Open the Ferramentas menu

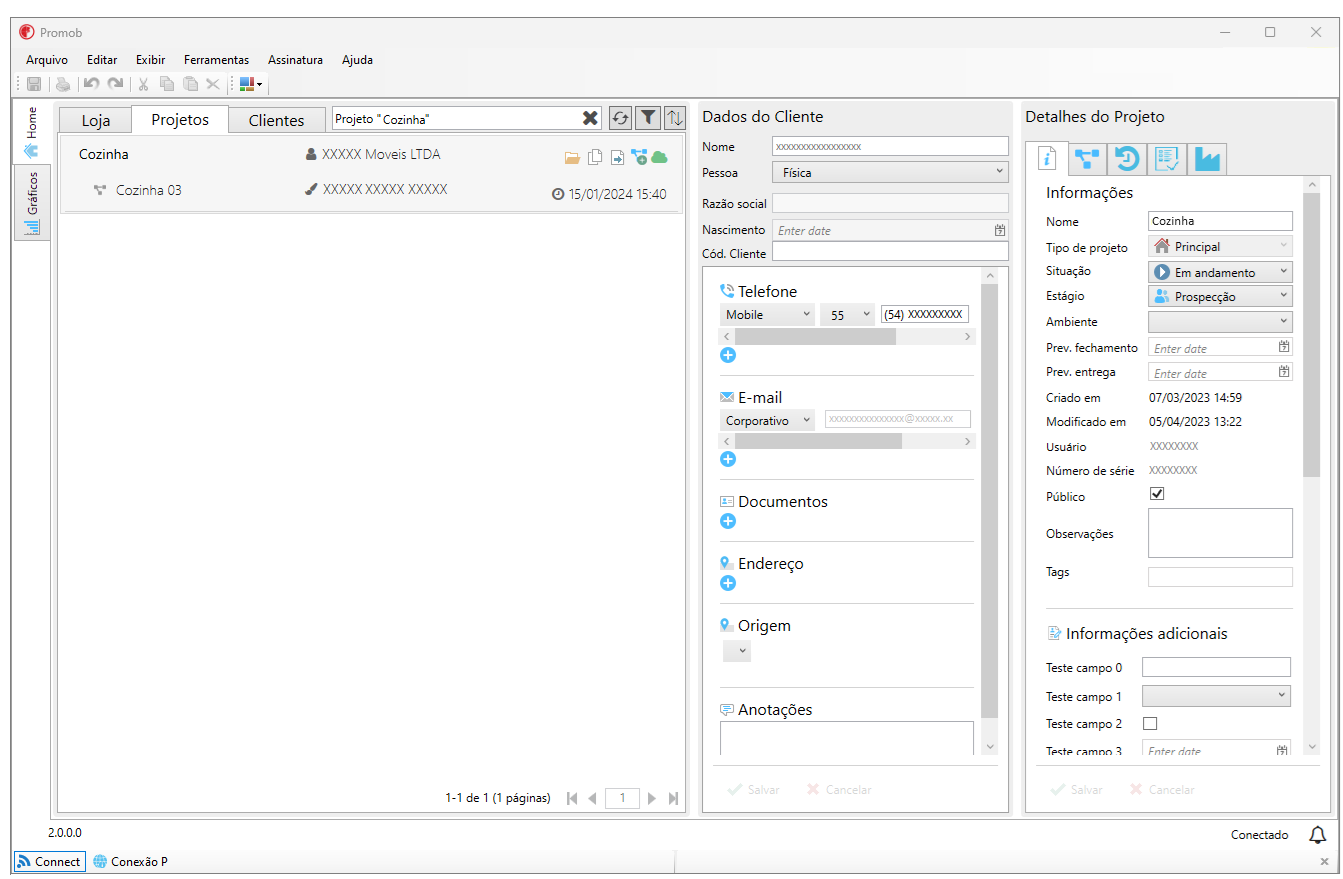(217, 60)
